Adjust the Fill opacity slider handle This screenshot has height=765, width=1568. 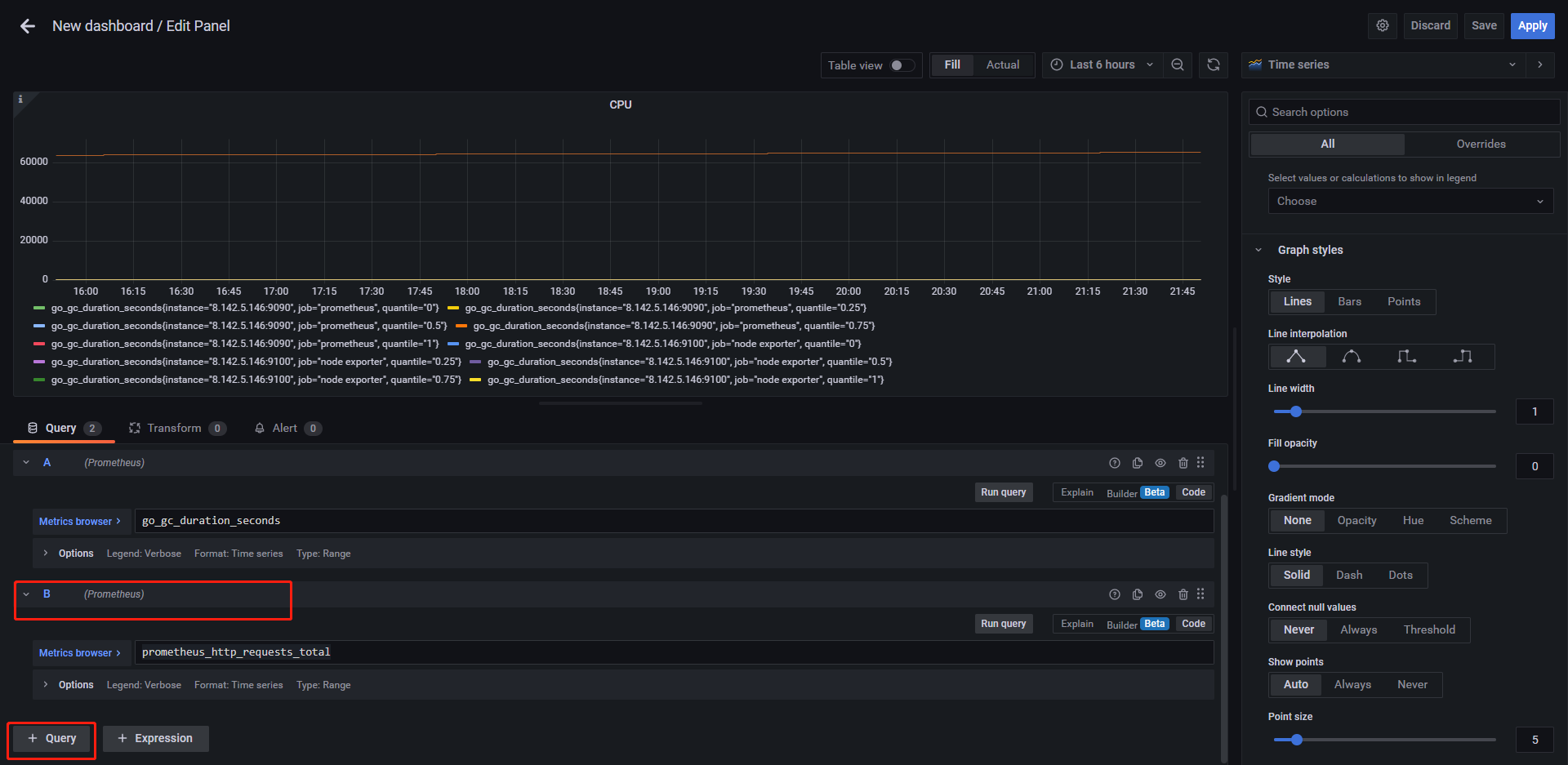[x=1274, y=466]
